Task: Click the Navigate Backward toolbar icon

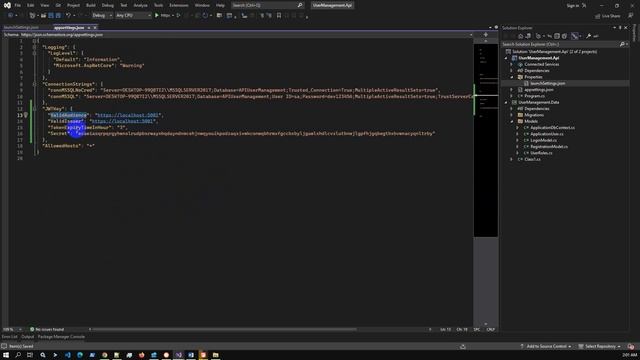Action: point(10,16)
